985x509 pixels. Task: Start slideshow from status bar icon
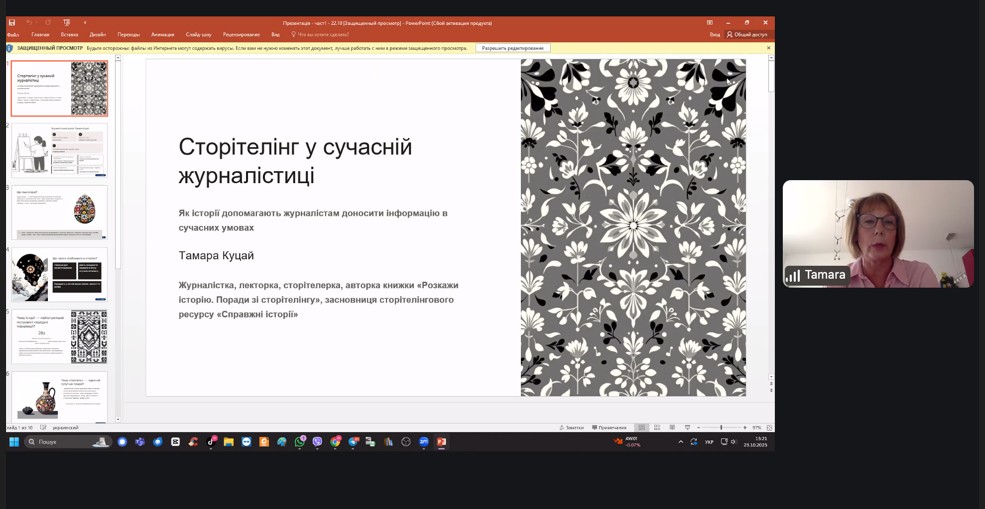coord(687,428)
